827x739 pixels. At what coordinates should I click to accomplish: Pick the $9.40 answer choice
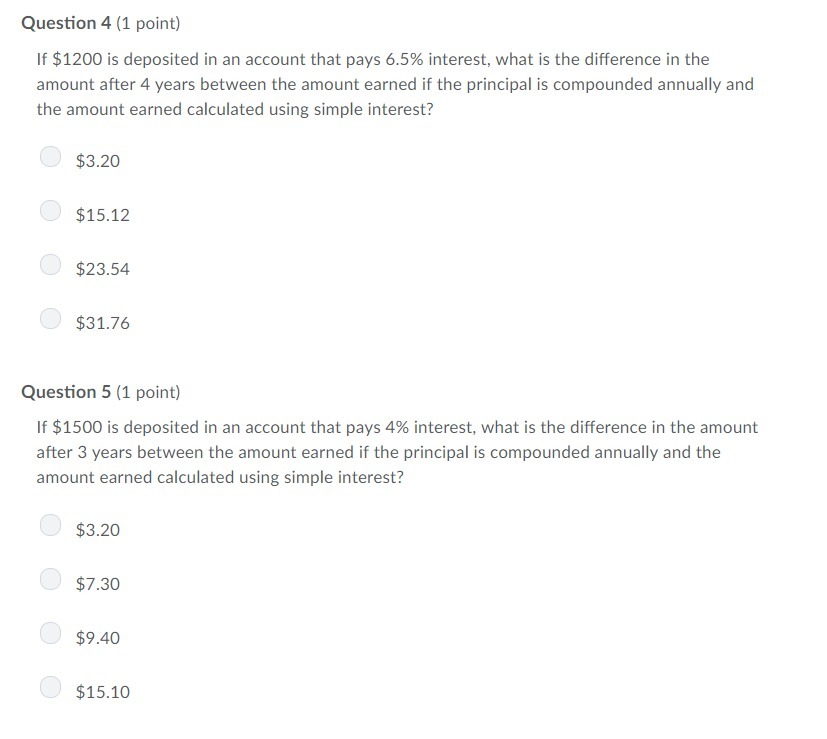pyautogui.click(x=51, y=634)
